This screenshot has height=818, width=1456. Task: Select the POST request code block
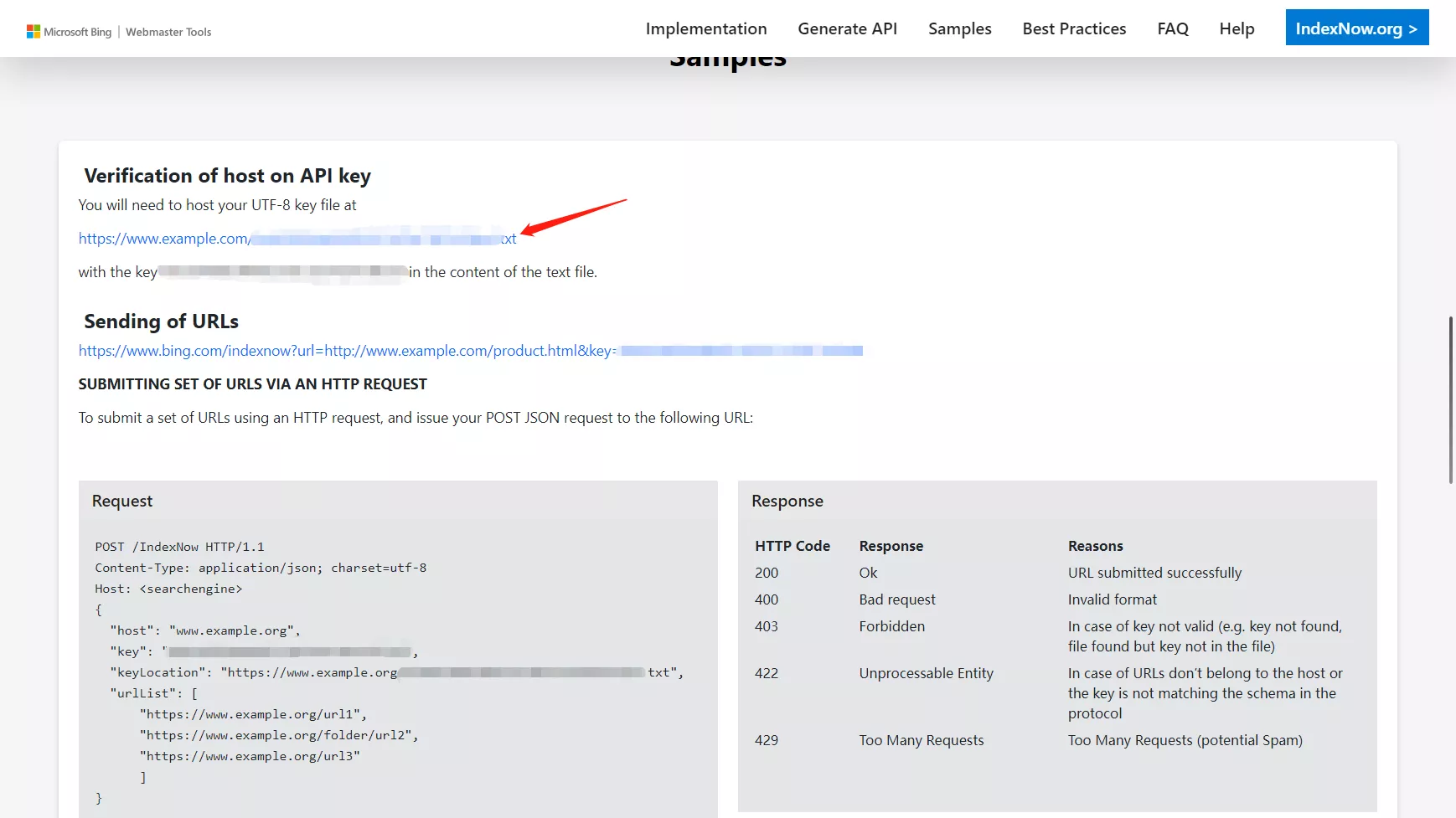[179, 546]
